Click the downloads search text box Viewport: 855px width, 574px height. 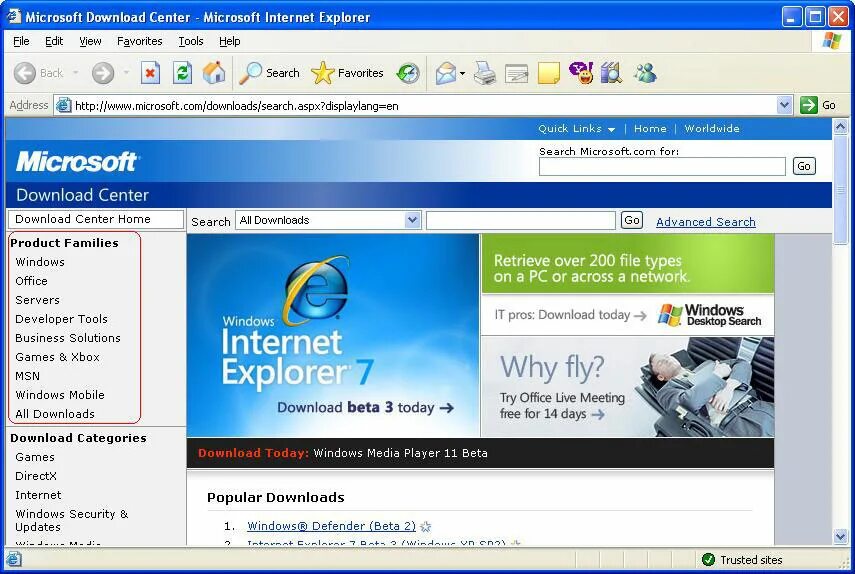tap(521, 221)
